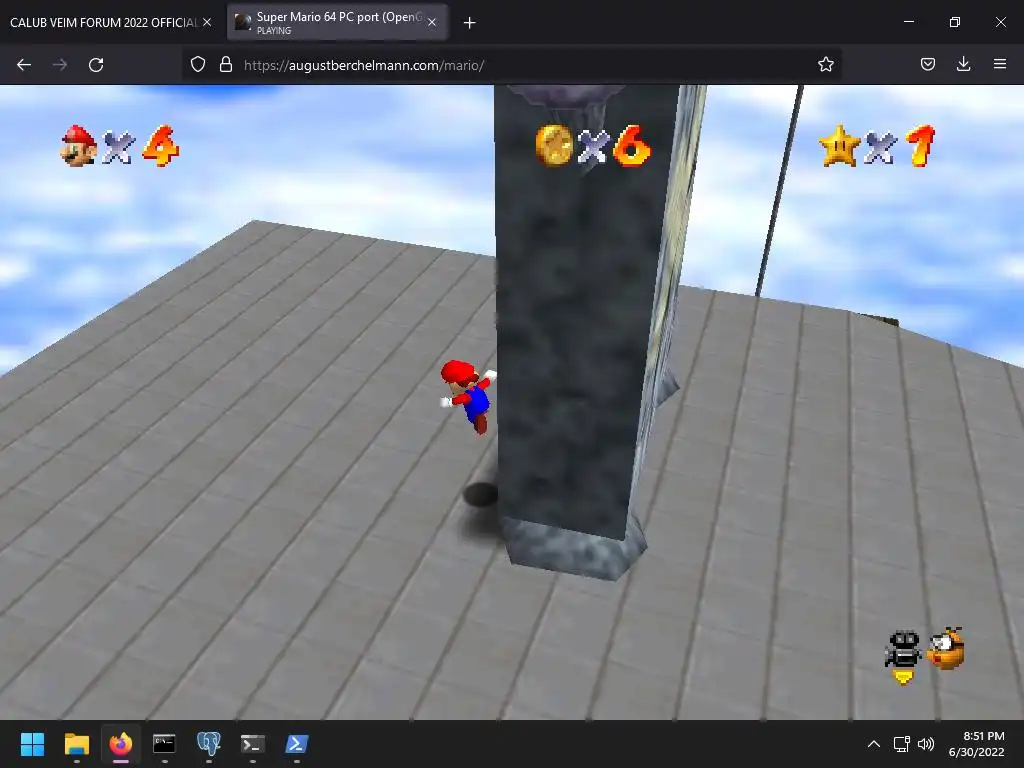
Task: Open the Command Prompt taskbar icon
Action: pos(164,744)
